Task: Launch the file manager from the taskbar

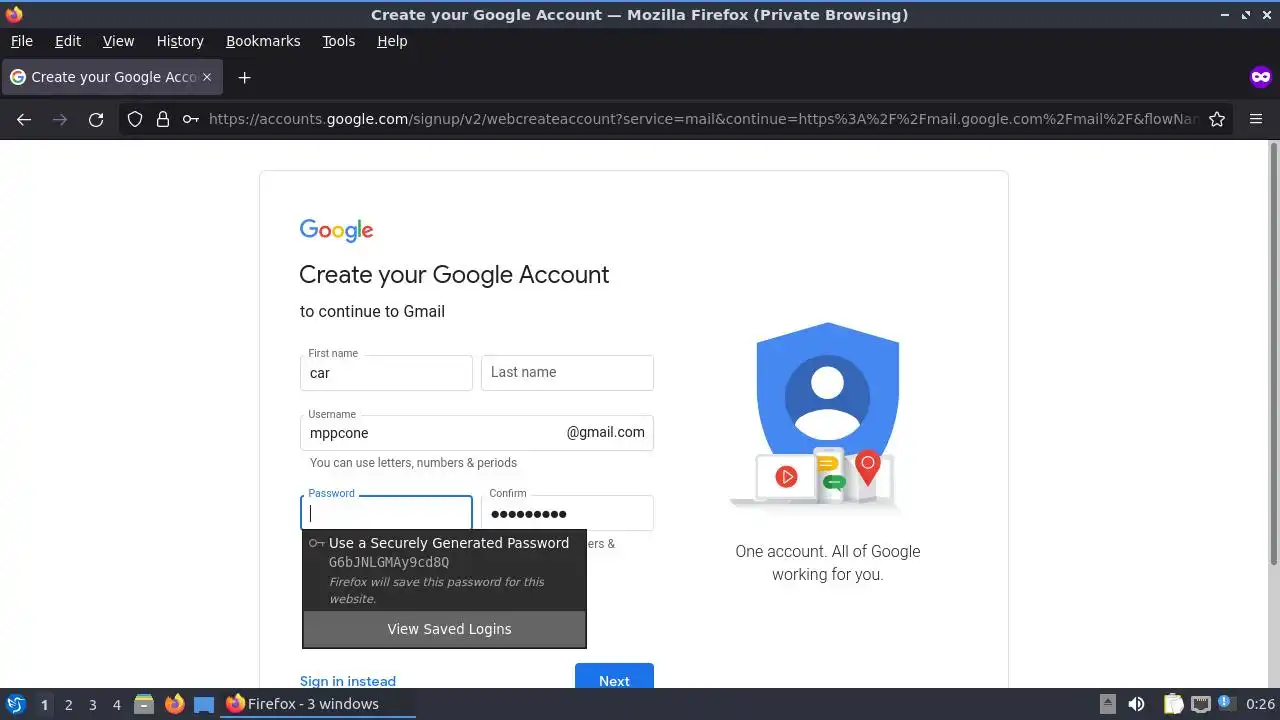Action: [x=144, y=704]
